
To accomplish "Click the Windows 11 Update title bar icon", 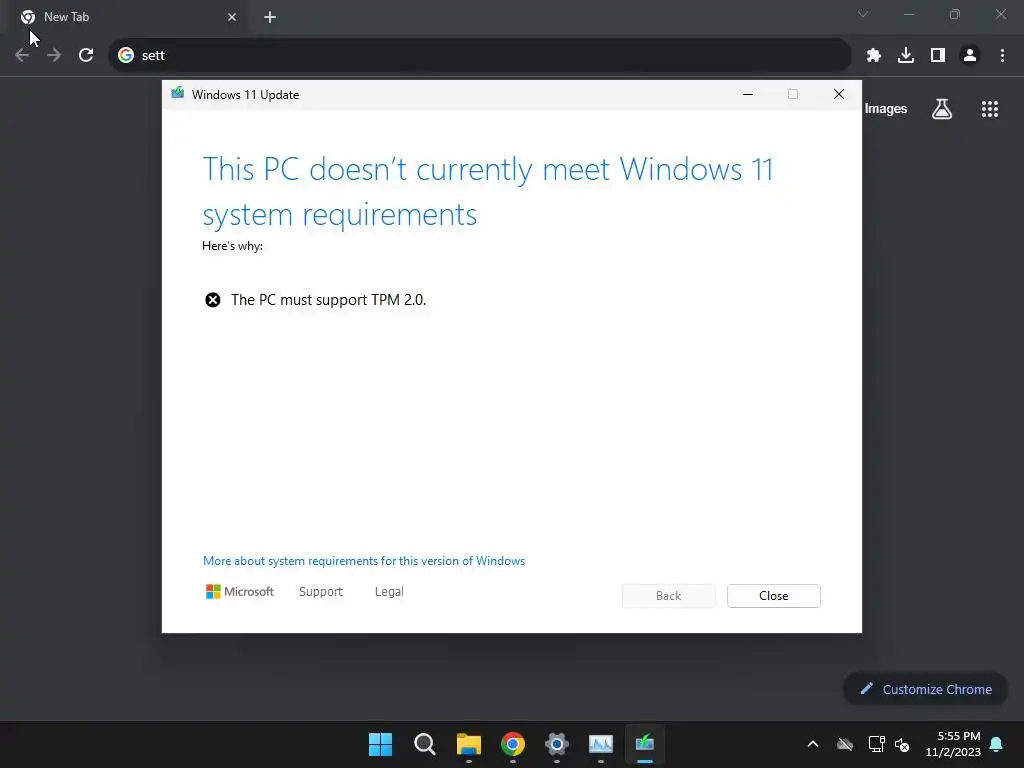I will (x=178, y=93).
